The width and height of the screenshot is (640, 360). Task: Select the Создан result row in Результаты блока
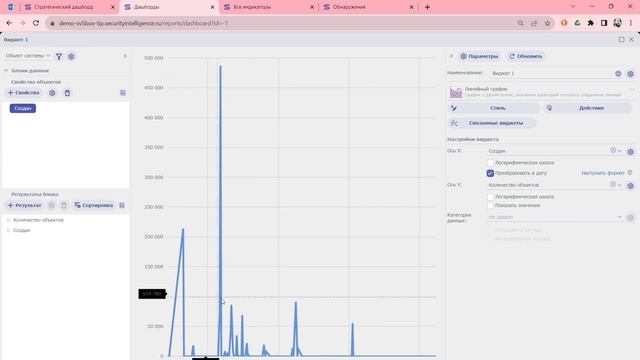click(x=22, y=230)
